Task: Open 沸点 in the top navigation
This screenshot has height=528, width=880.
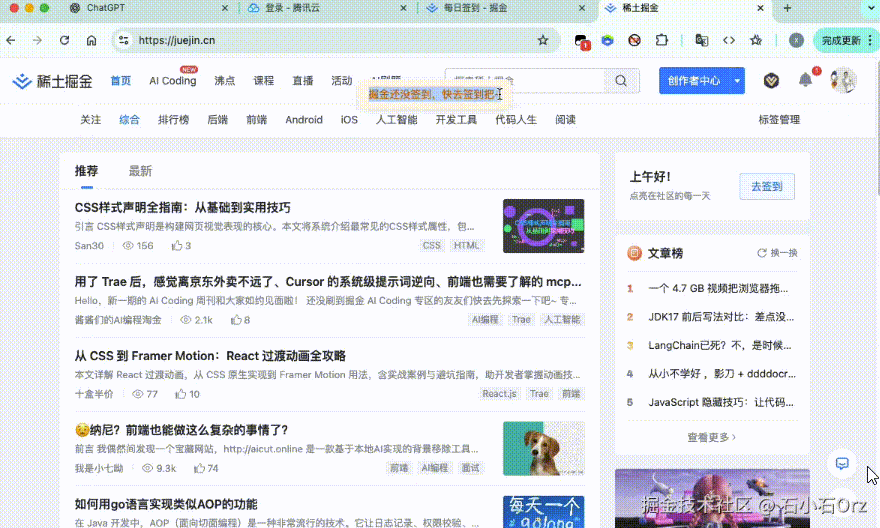Action: pos(224,81)
